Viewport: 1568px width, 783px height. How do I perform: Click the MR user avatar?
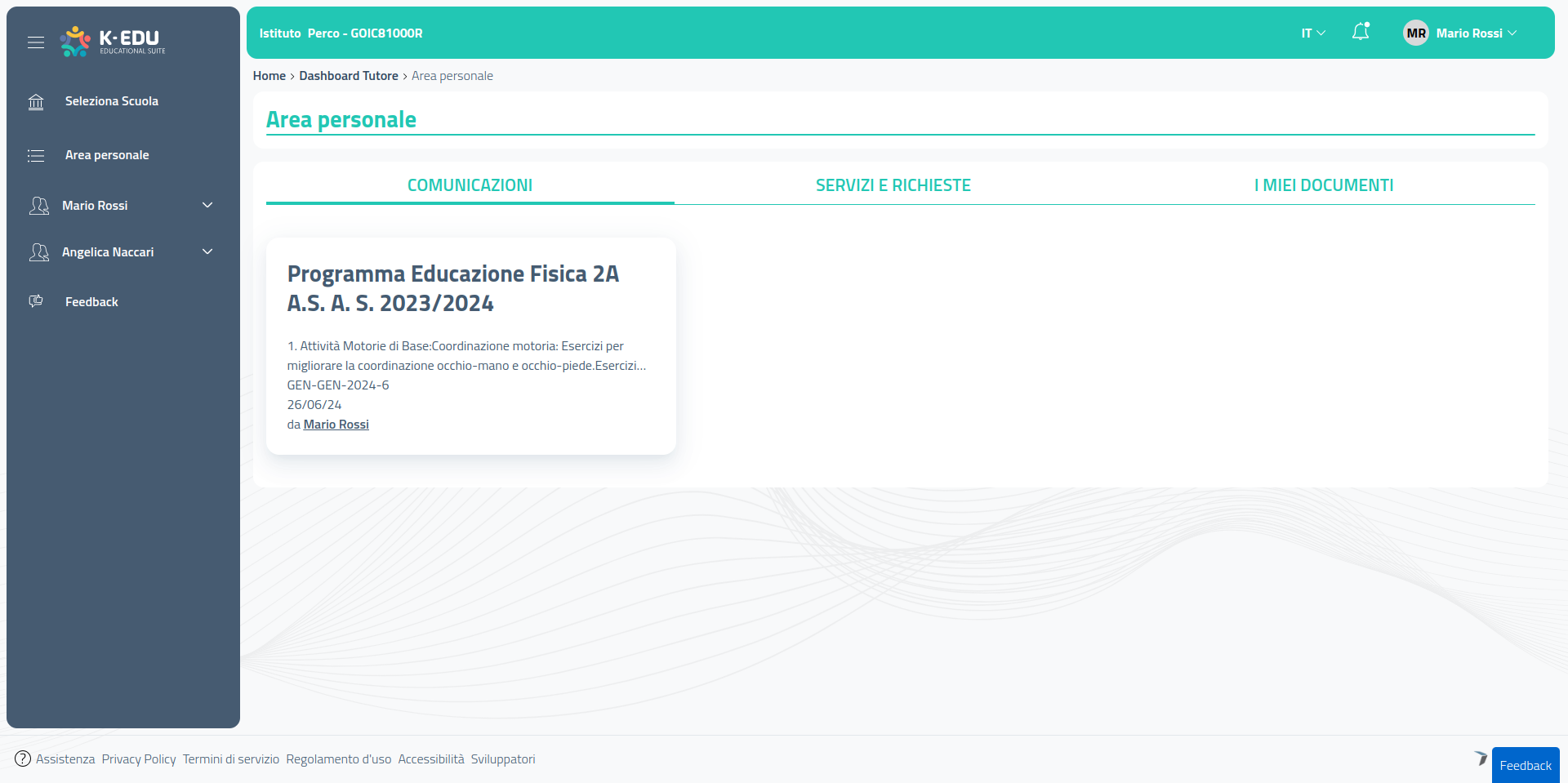point(1415,33)
